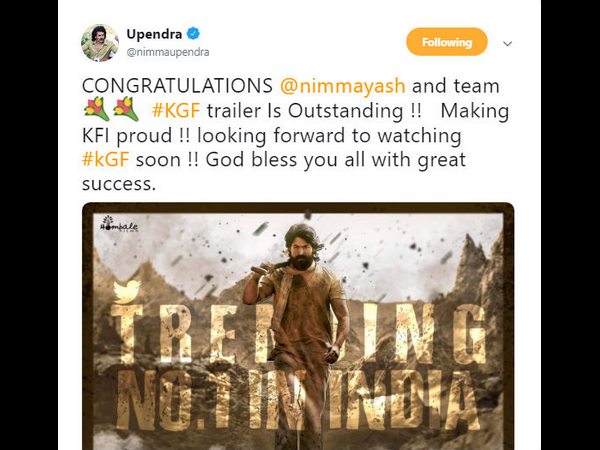Click the second bouquet emoji

(126, 109)
